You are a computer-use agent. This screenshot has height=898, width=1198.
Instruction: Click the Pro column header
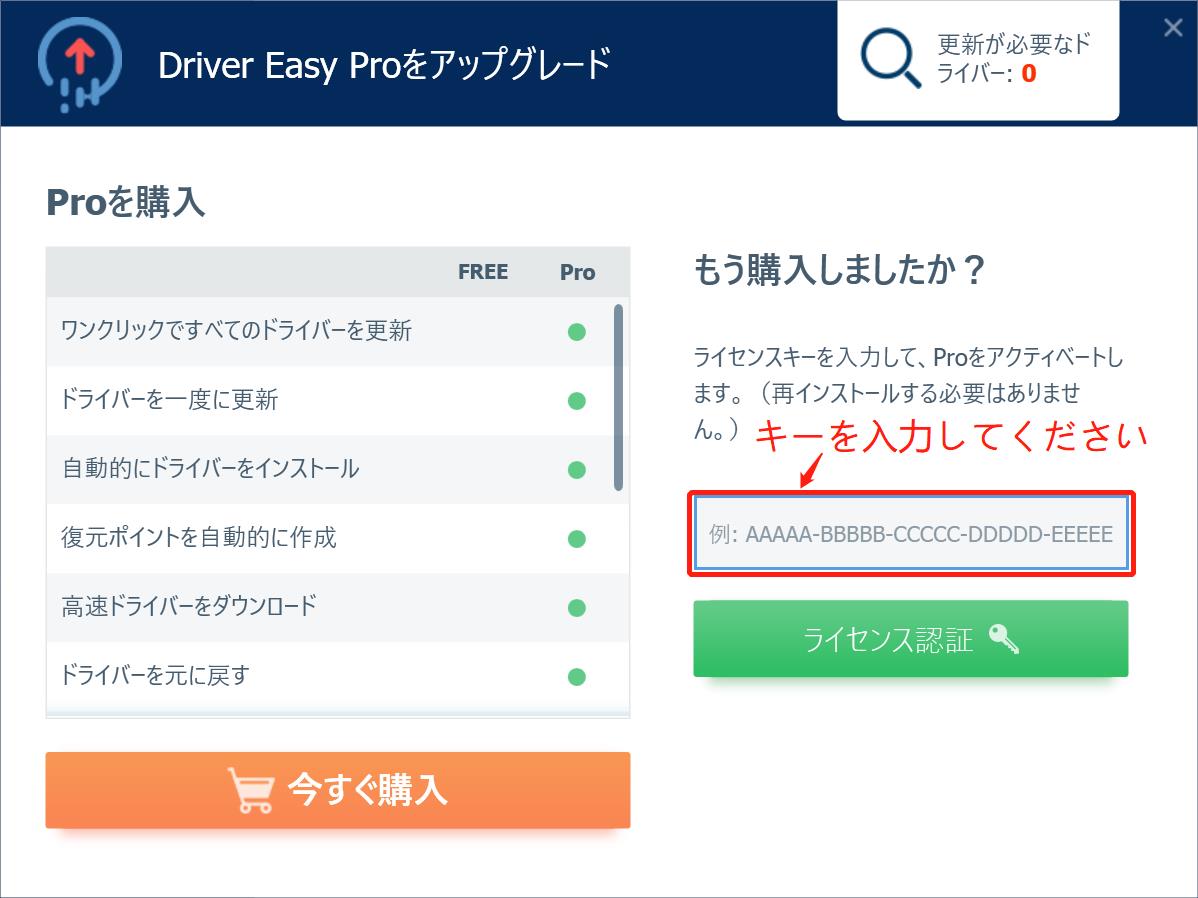click(x=577, y=272)
